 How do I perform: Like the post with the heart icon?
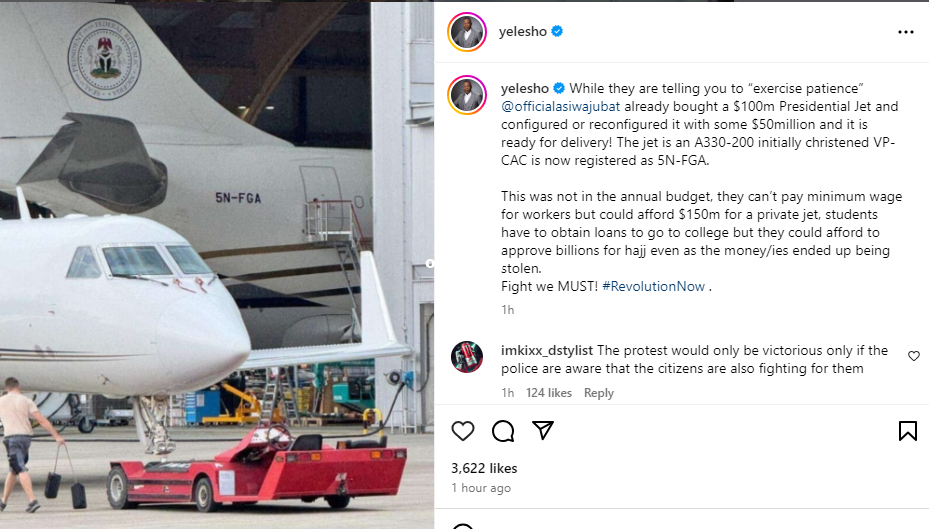[x=462, y=431]
